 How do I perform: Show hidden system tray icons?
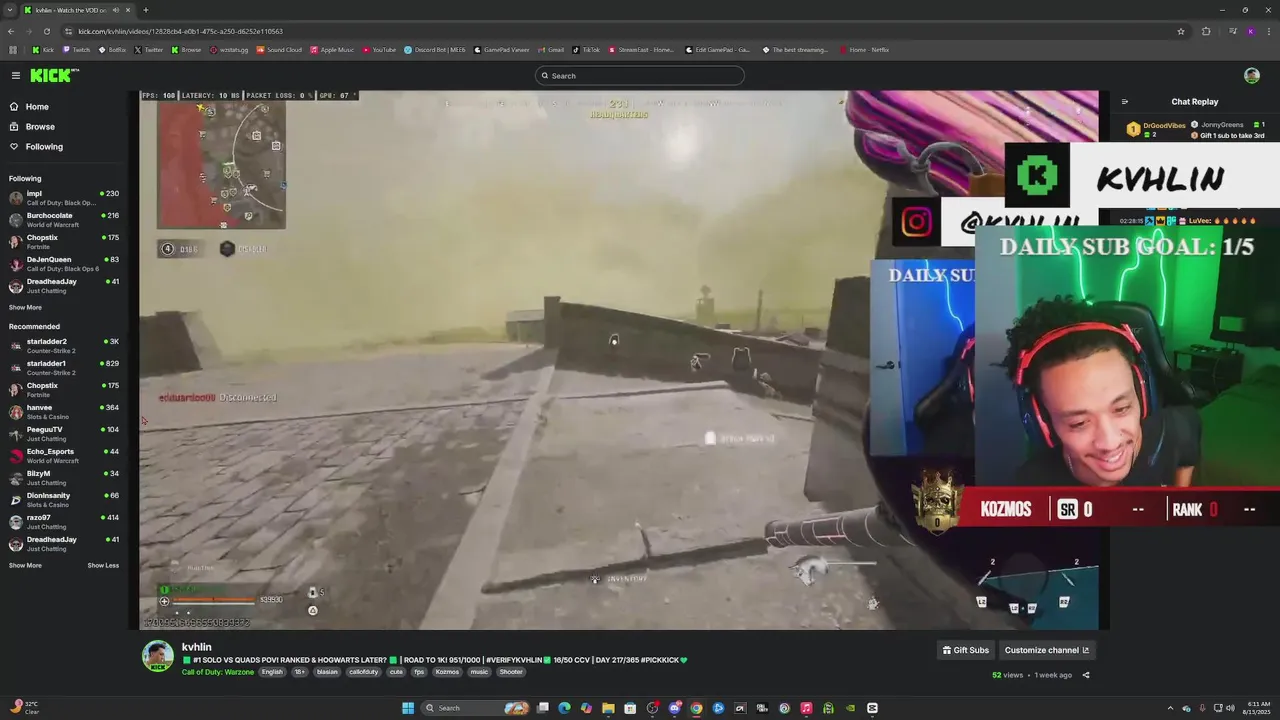(1170, 708)
